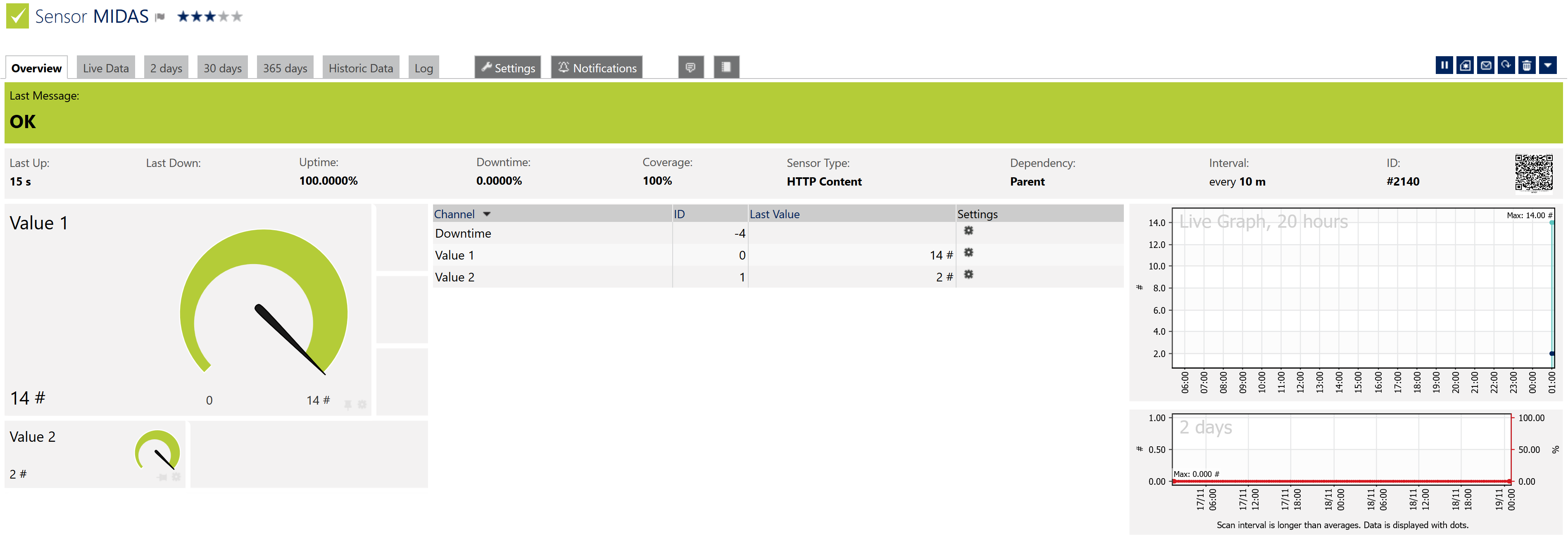The image size is (1568, 536).
Task: Click the scan now refresh icon
Action: point(1506,65)
